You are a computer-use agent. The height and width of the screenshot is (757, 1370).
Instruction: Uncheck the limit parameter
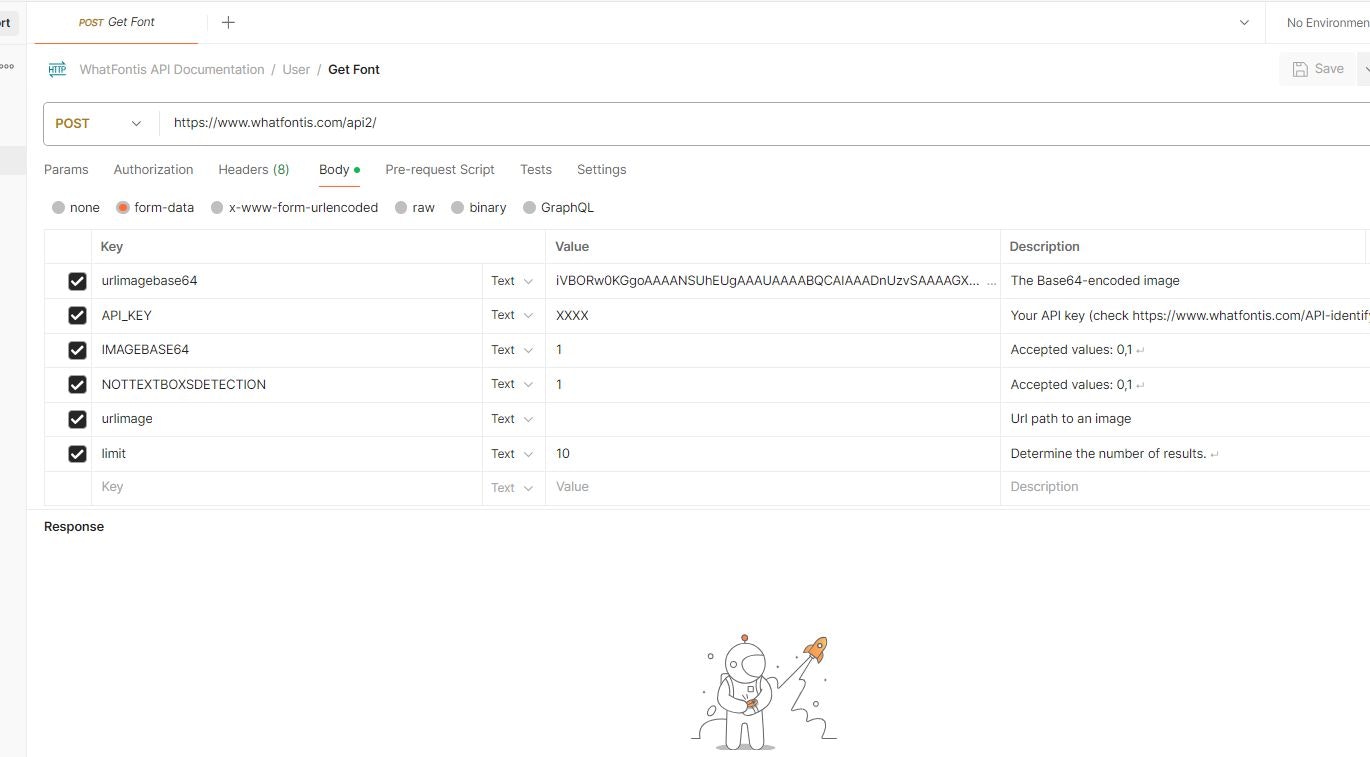77,454
